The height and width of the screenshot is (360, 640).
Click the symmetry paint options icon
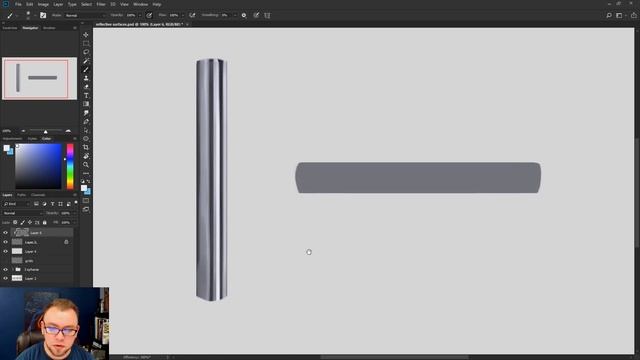pos(267,15)
